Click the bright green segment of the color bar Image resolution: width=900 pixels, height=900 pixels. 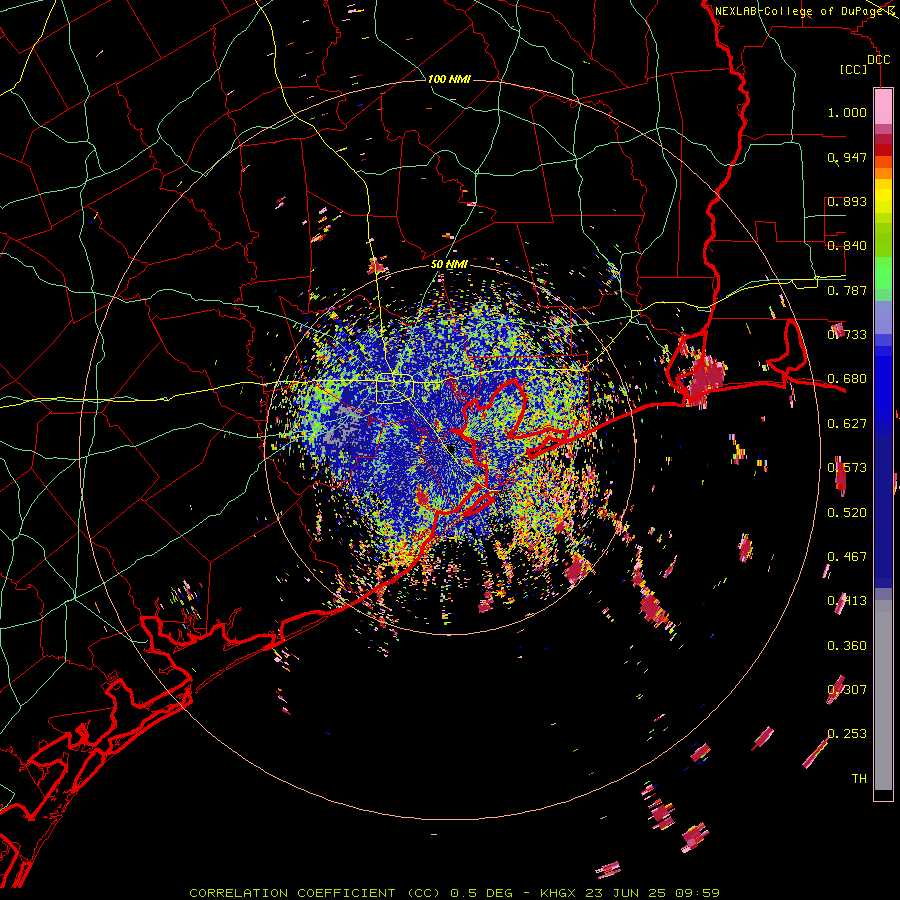point(883,273)
